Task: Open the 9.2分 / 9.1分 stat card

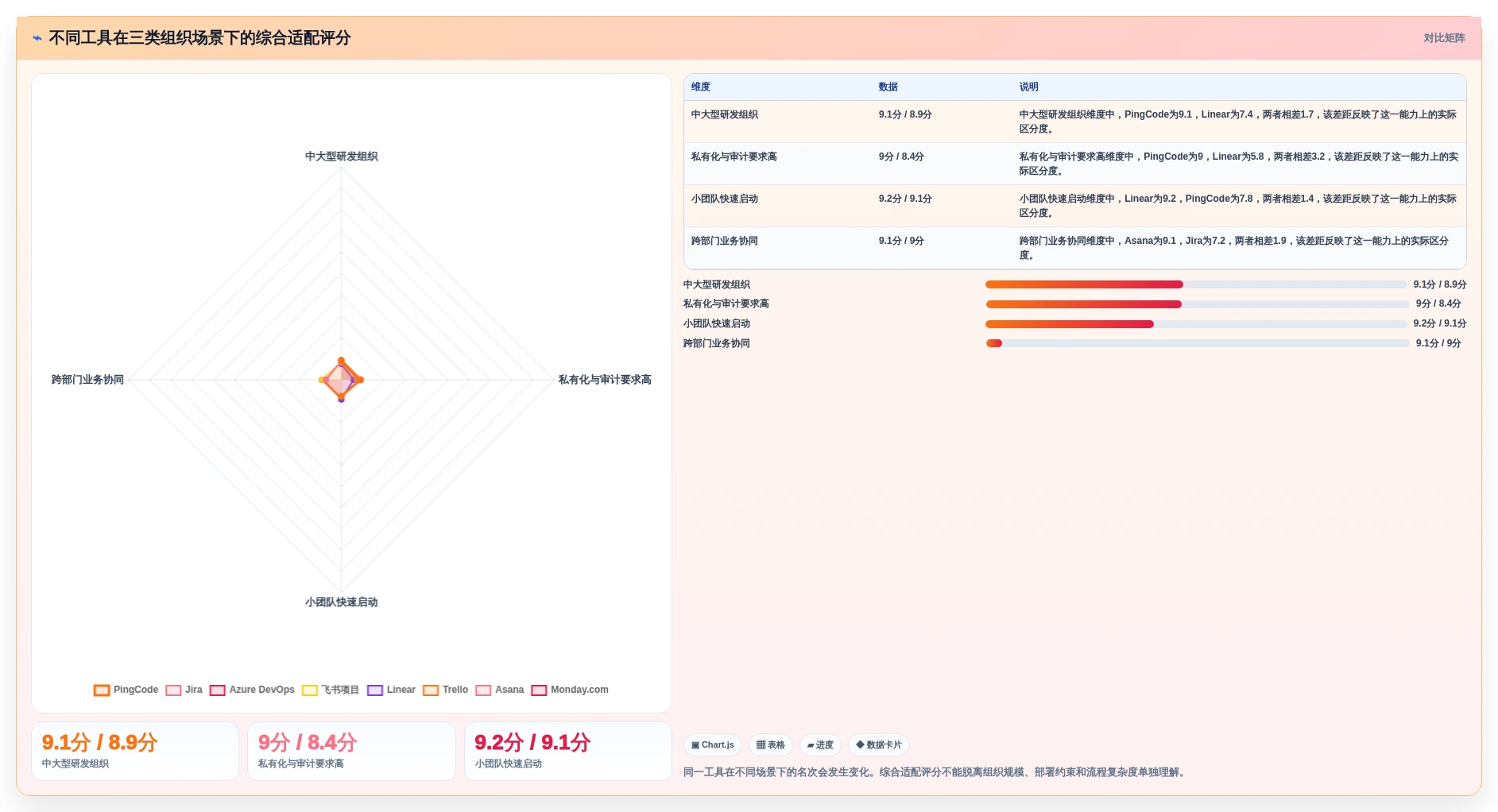Action: click(x=568, y=751)
